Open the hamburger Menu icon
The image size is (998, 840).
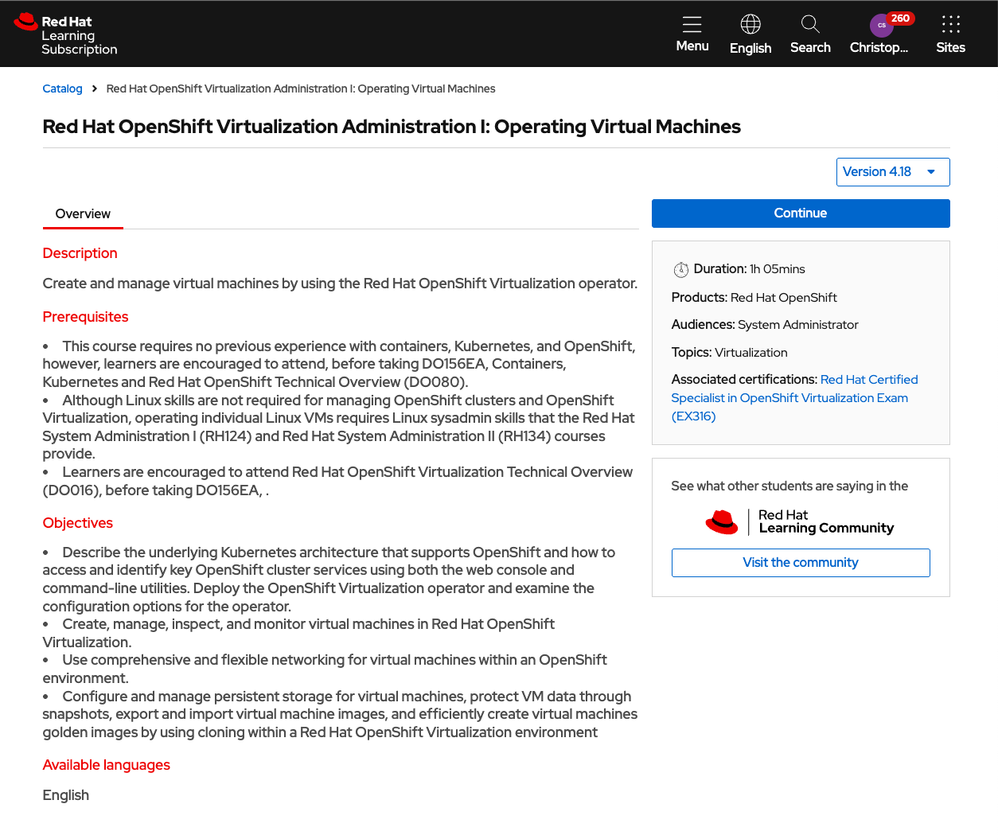pos(692,24)
